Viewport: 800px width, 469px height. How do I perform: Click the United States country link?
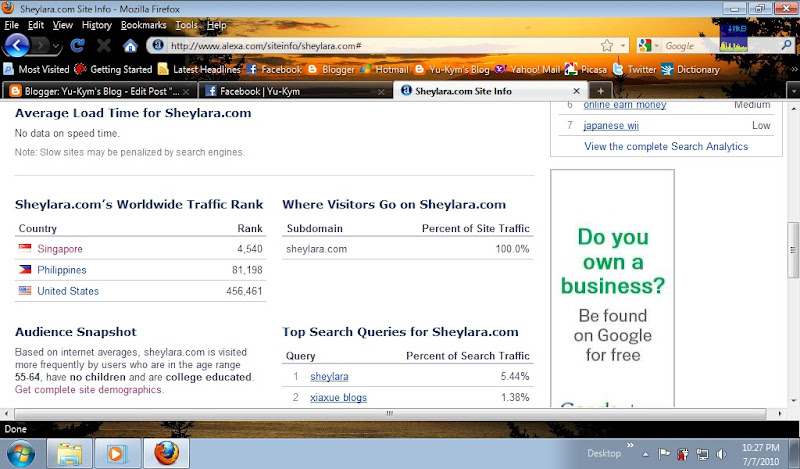pos(68,291)
